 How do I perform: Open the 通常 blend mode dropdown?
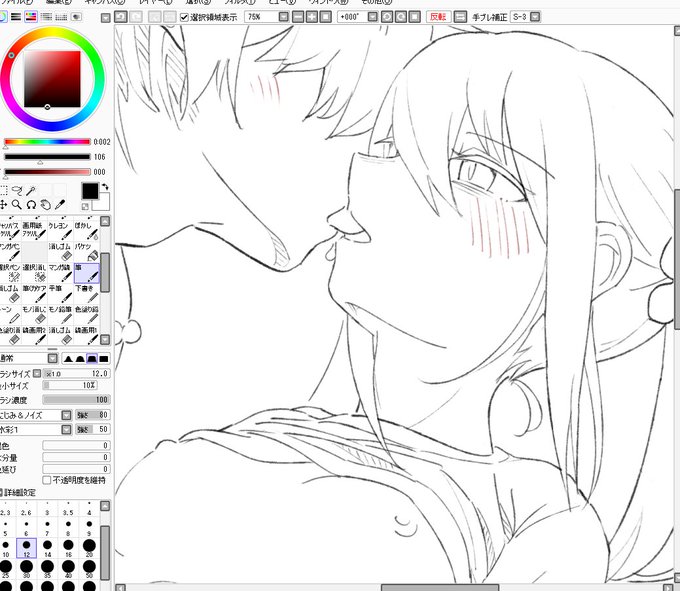point(52,359)
